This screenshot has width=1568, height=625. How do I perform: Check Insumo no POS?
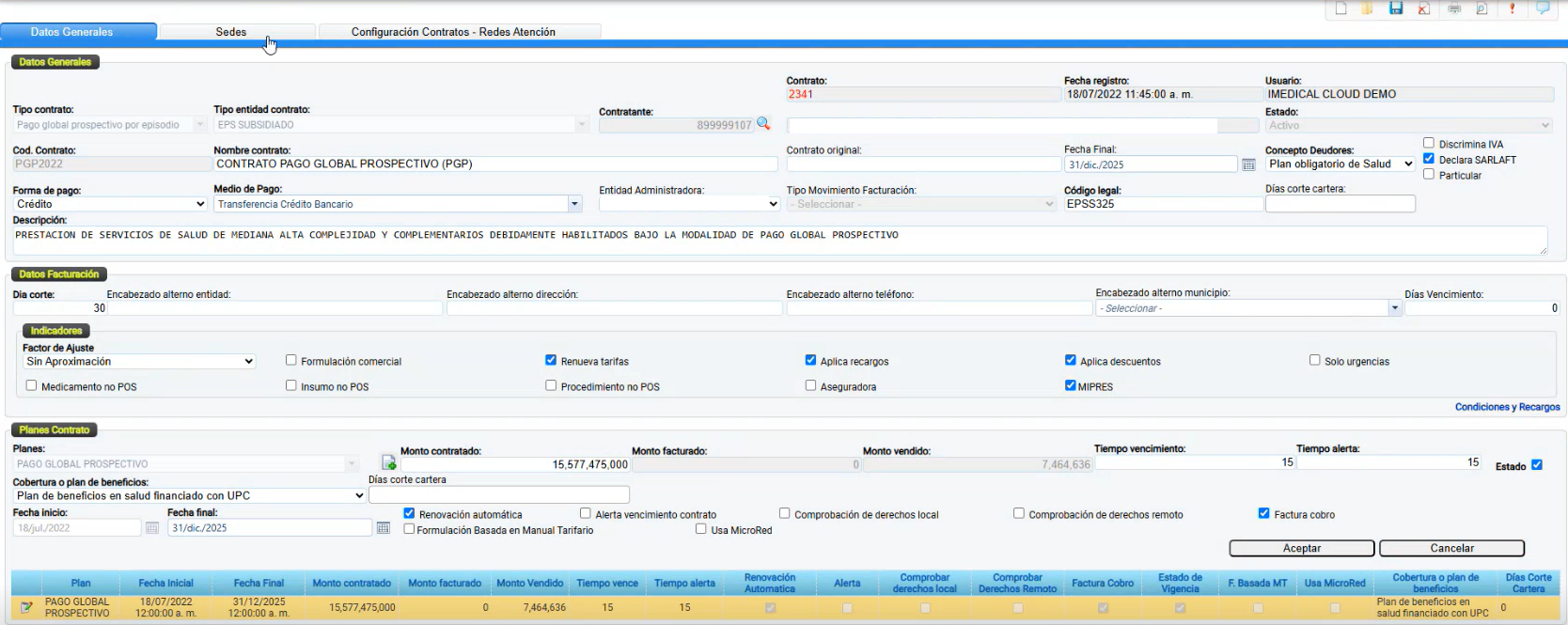pyautogui.click(x=291, y=385)
